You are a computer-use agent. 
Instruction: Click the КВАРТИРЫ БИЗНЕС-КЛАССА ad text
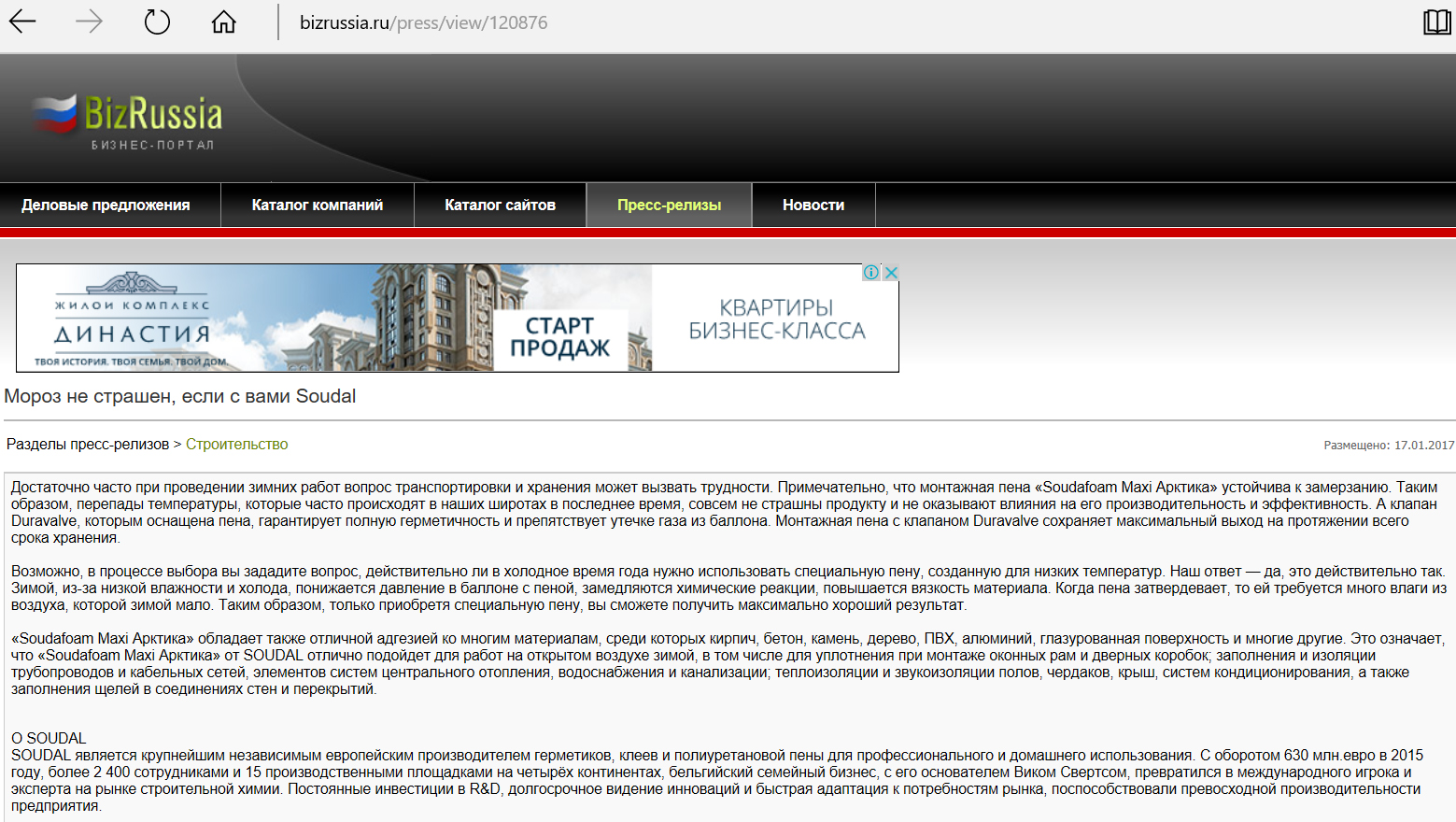[x=777, y=319]
